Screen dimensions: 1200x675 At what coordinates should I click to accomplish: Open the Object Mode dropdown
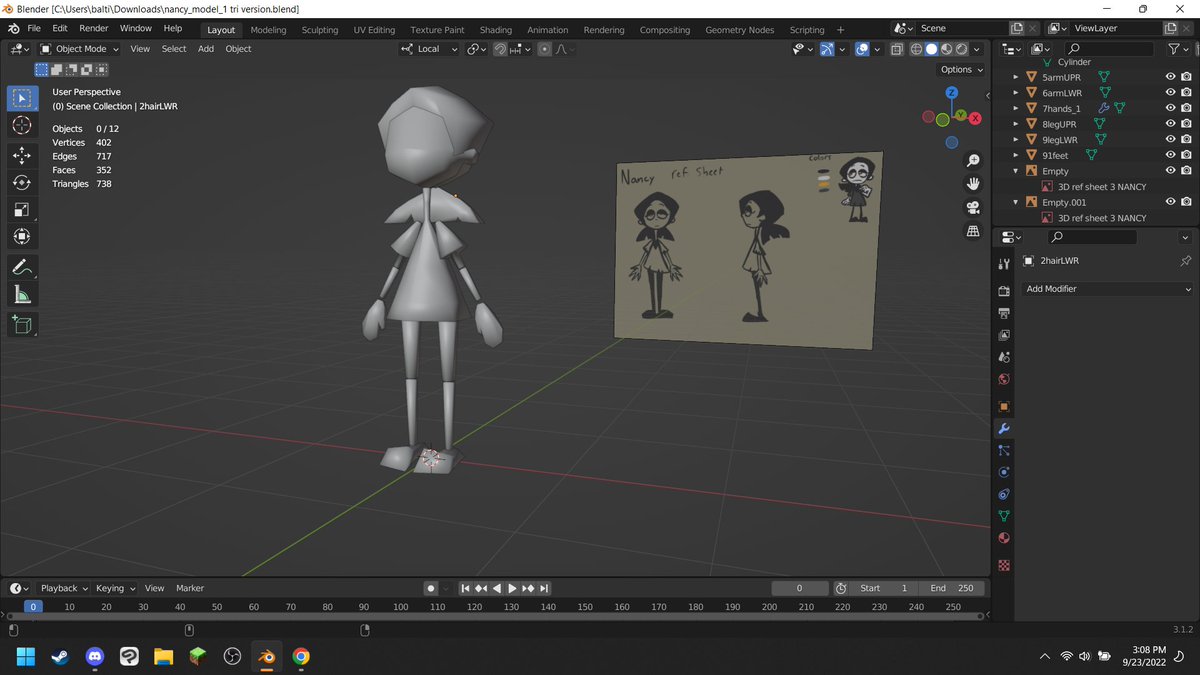pos(81,49)
